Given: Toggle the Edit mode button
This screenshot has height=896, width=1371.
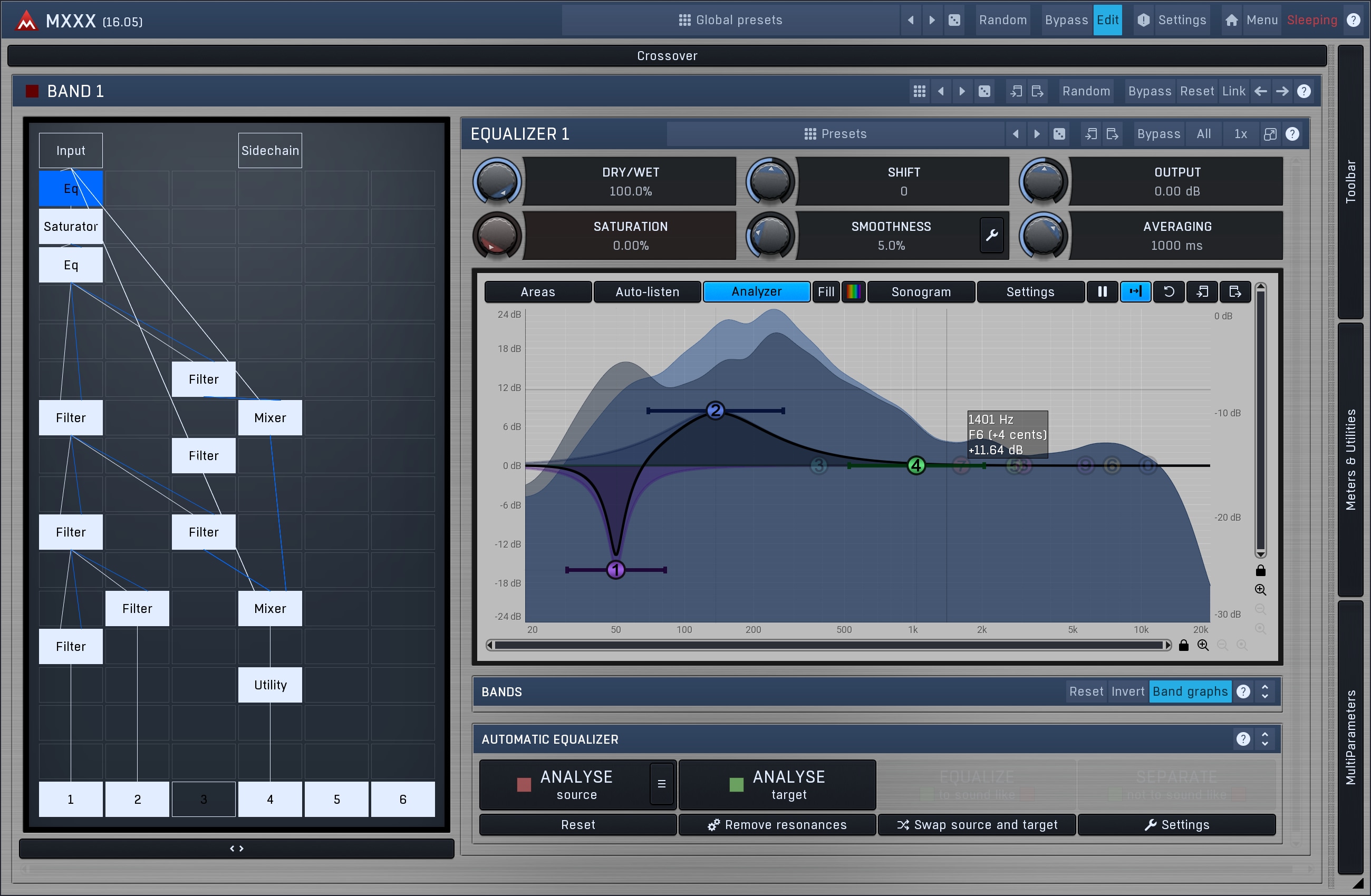Looking at the screenshot, I should [1107, 20].
